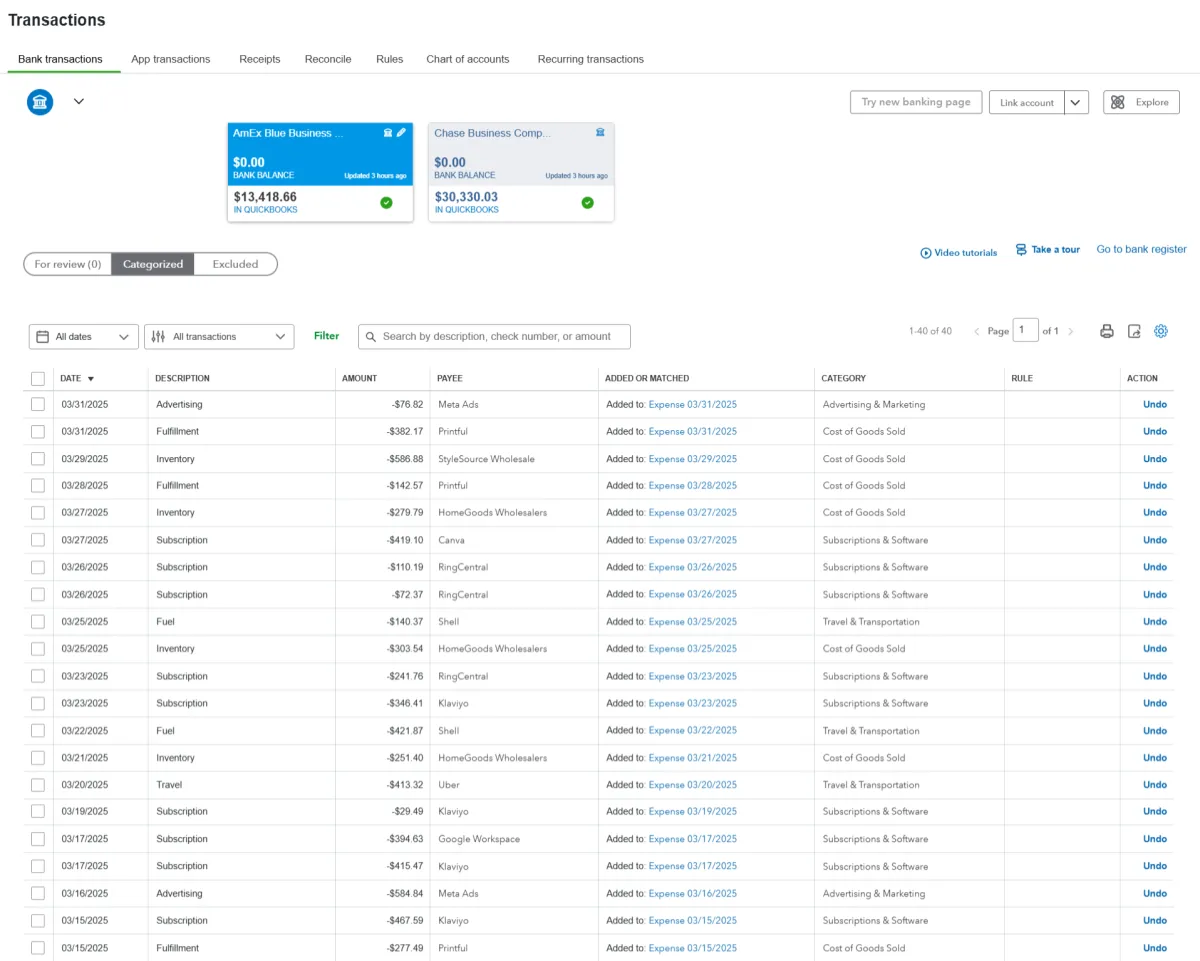
Task: Select the Excluded toggle
Action: [236, 264]
